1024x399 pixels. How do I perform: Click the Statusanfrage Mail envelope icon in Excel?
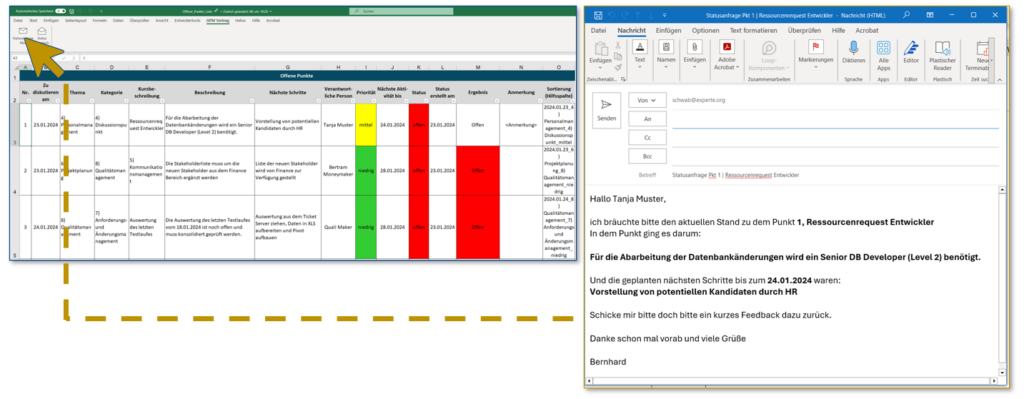coord(23,31)
